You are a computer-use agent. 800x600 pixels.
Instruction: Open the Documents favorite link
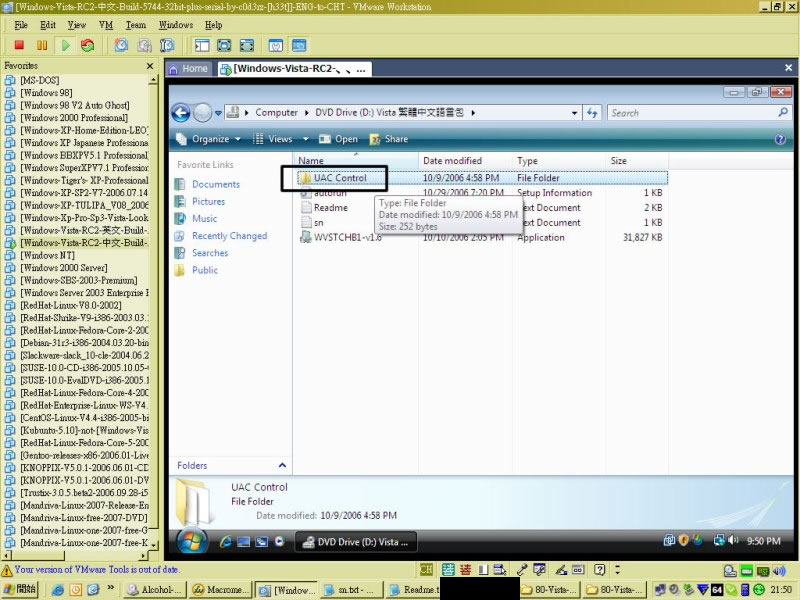[216, 184]
